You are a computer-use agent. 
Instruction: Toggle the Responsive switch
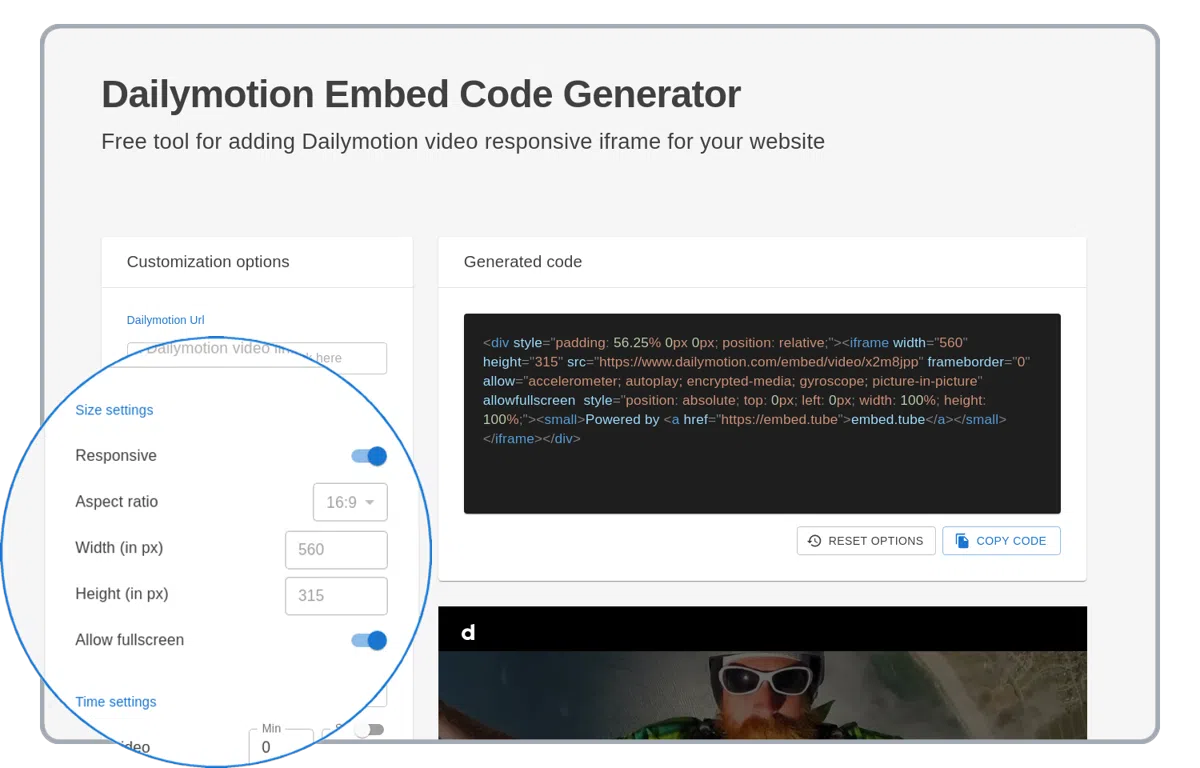(369, 456)
